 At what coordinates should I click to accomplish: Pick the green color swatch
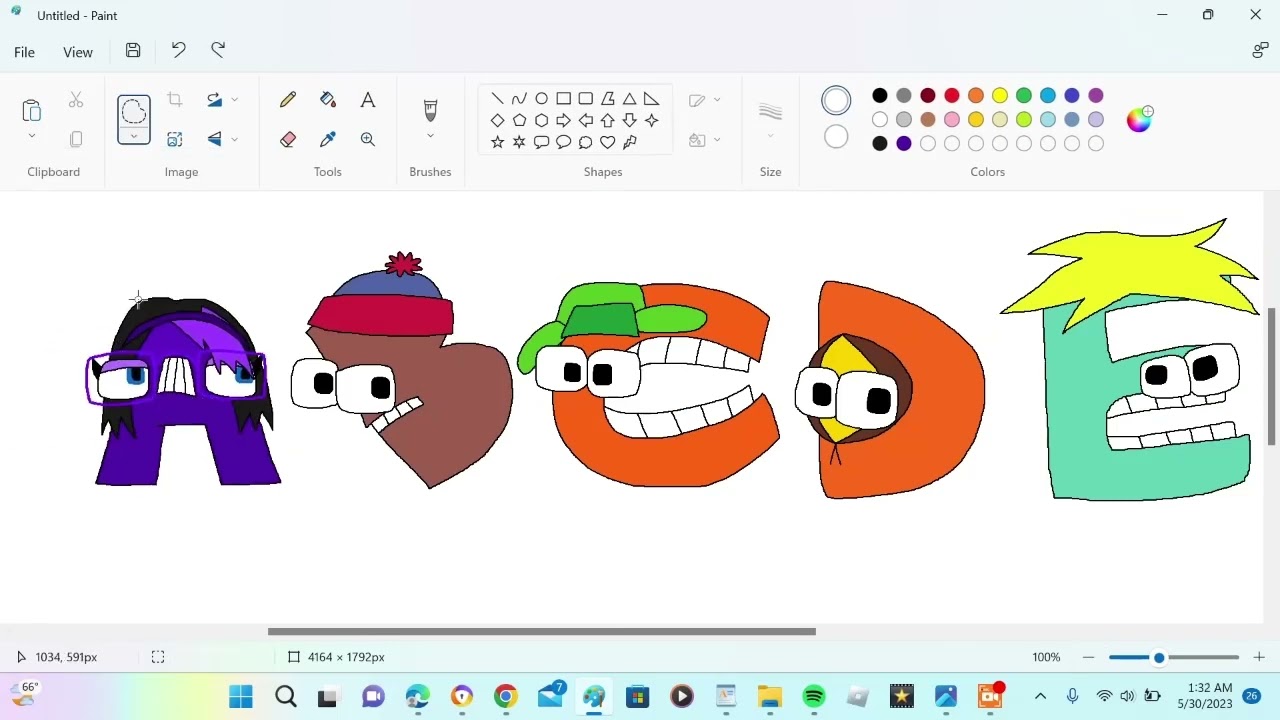pyautogui.click(x=1024, y=96)
